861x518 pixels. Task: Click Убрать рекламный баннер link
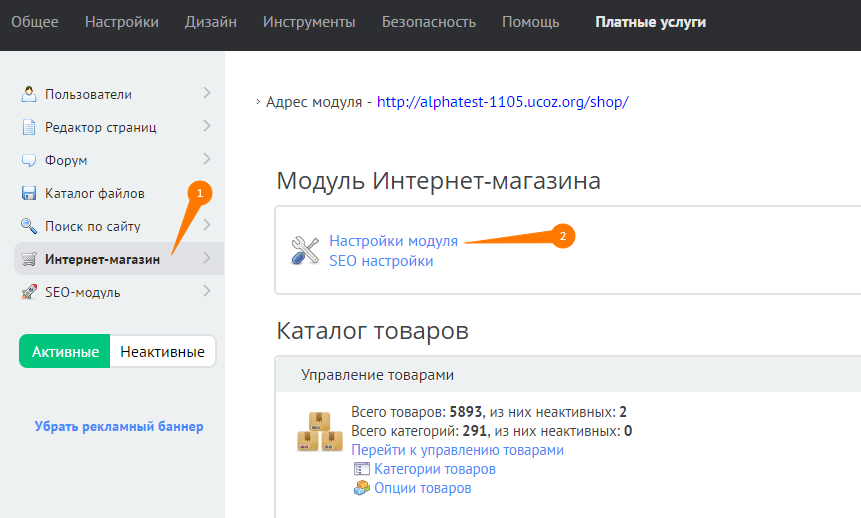pos(119,426)
